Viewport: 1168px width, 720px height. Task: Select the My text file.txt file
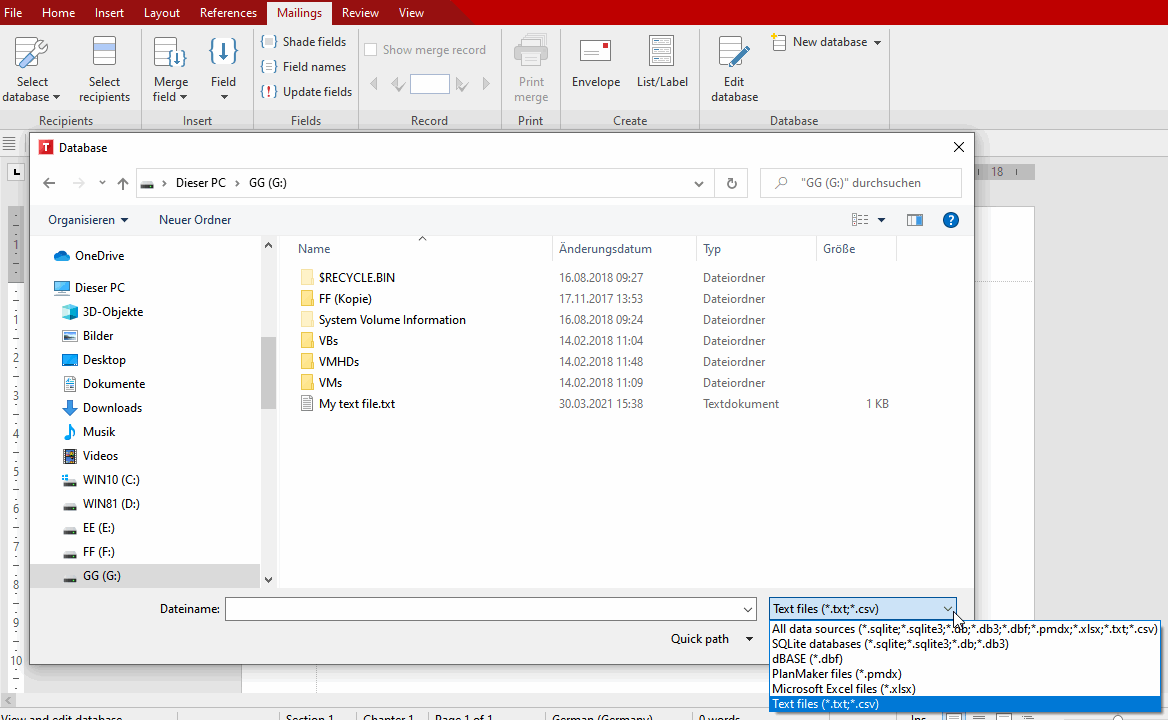click(x=356, y=404)
